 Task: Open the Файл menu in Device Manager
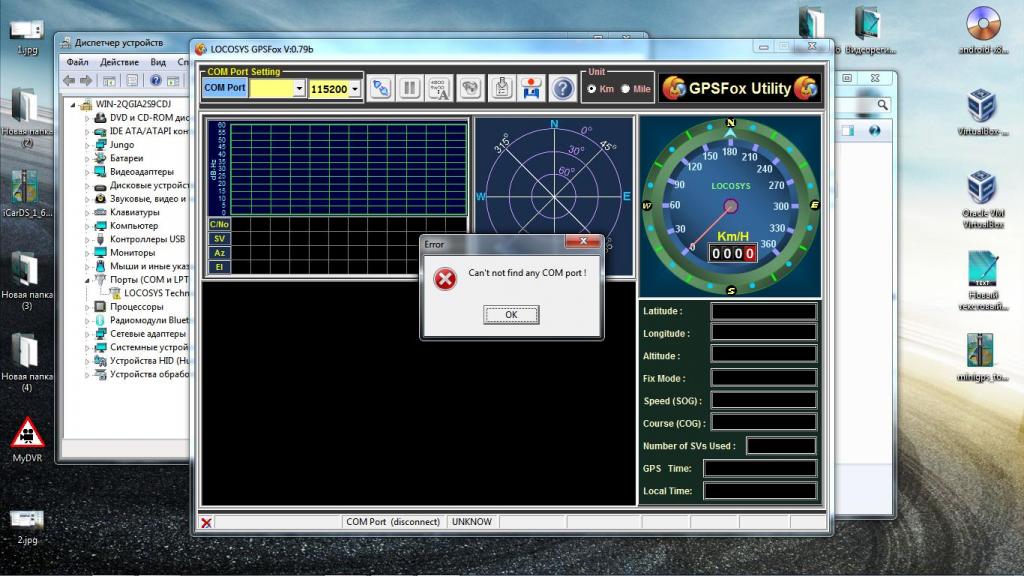(x=77, y=62)
